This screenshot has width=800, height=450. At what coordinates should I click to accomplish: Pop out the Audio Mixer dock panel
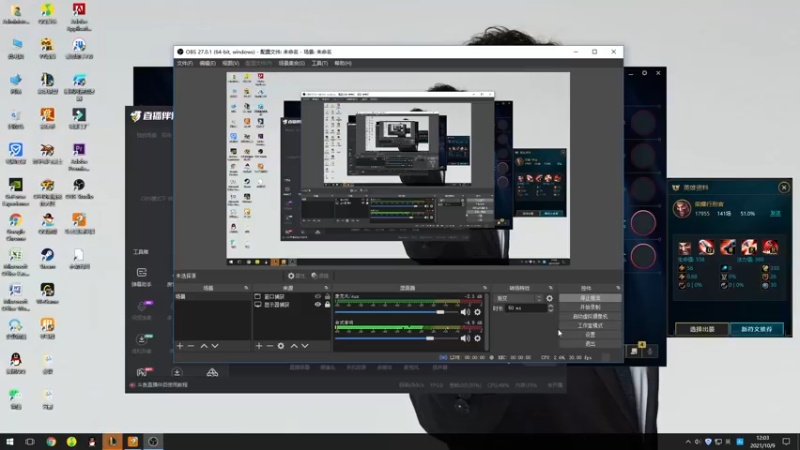485,288
